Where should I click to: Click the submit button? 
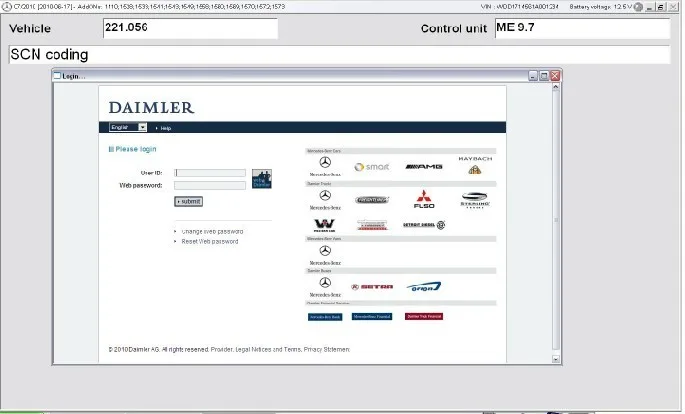188,201
